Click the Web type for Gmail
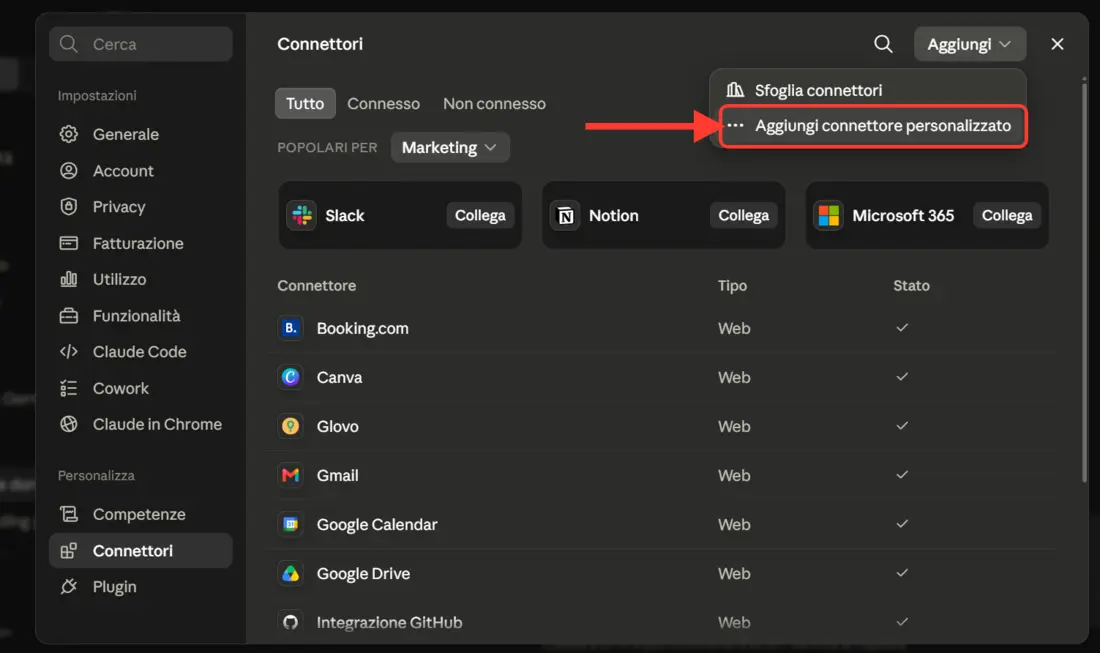 click(734, 476)
